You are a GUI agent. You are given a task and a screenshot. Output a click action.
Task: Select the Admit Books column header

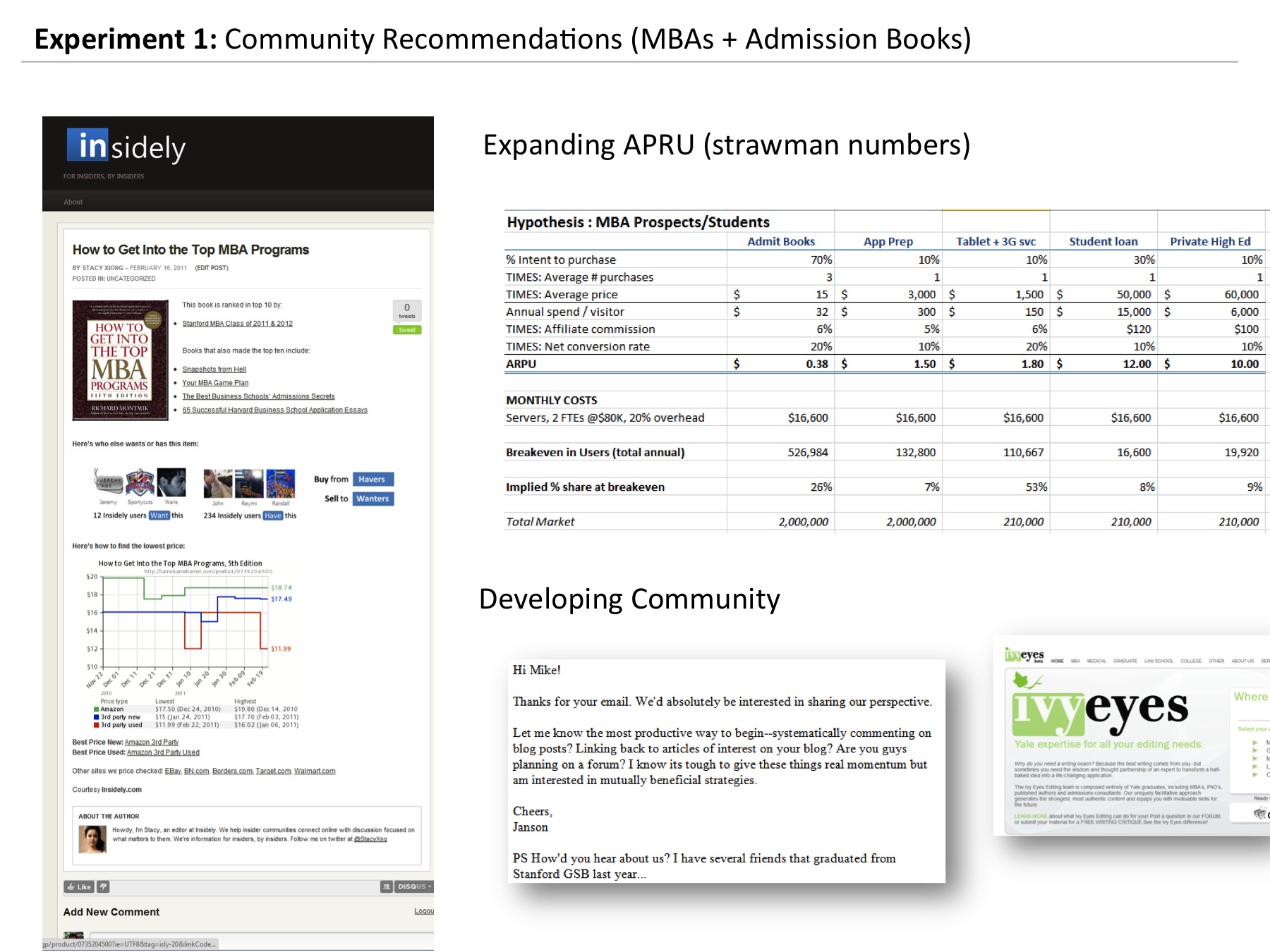click(x=781, y=241)
